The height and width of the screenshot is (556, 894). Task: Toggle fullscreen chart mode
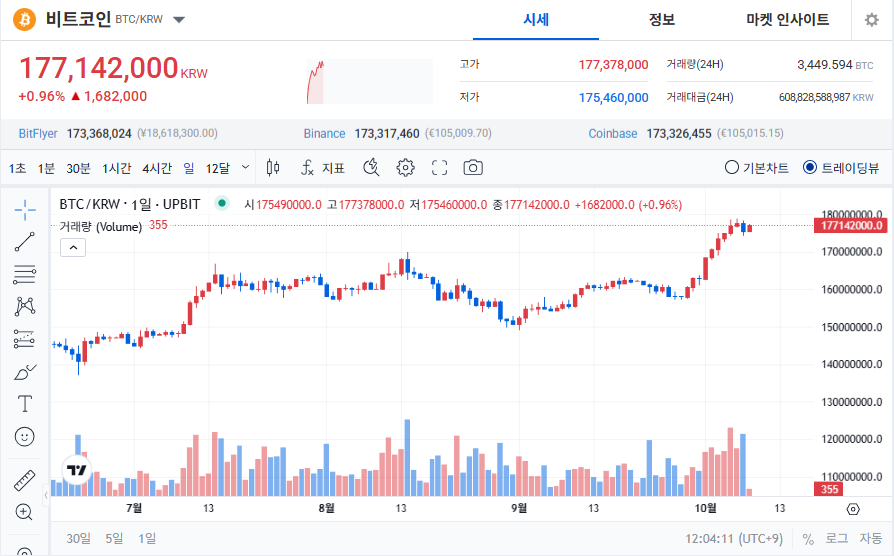coord(439,168)
